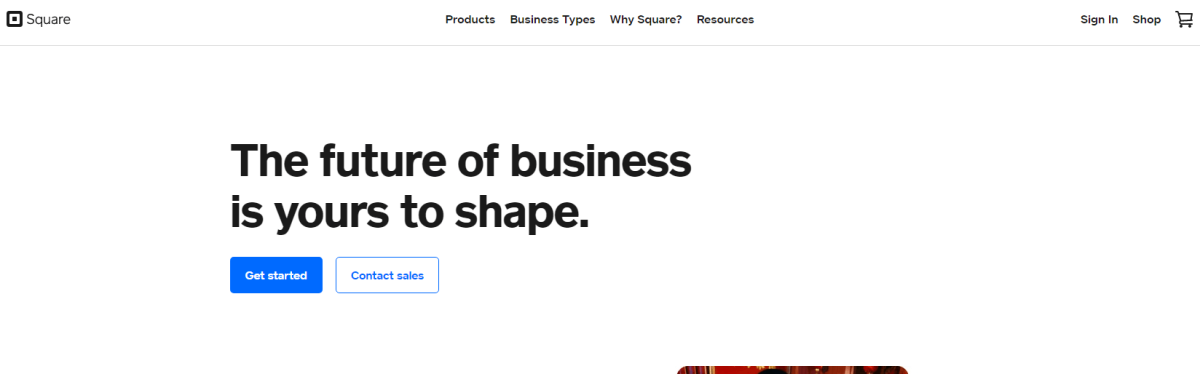Open the Why Square? menu
Screen dimensions: 1200x374
(x=646, y=19)
